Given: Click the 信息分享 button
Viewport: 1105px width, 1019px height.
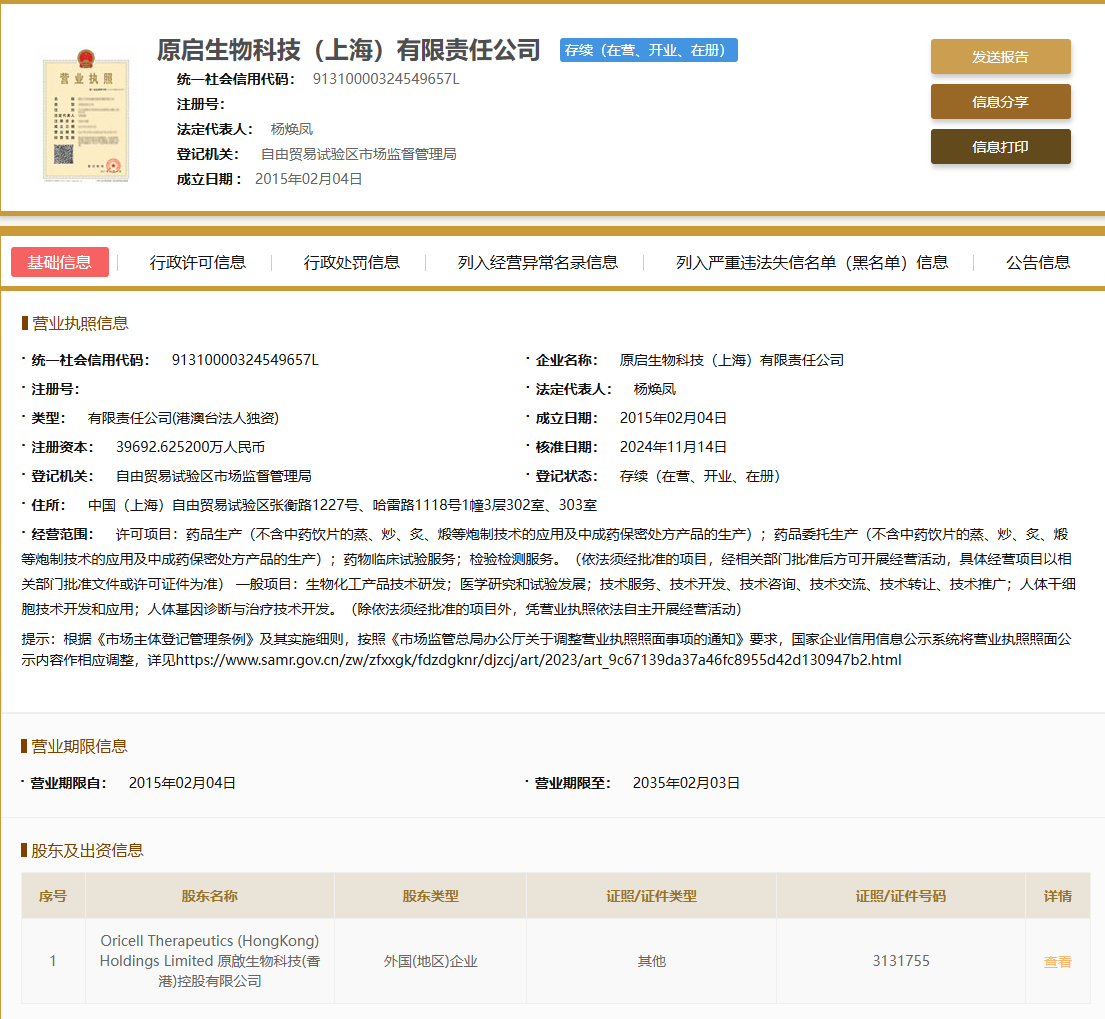Looking at the screenshot, I should pyautogui.click(x=1000, y=101).
